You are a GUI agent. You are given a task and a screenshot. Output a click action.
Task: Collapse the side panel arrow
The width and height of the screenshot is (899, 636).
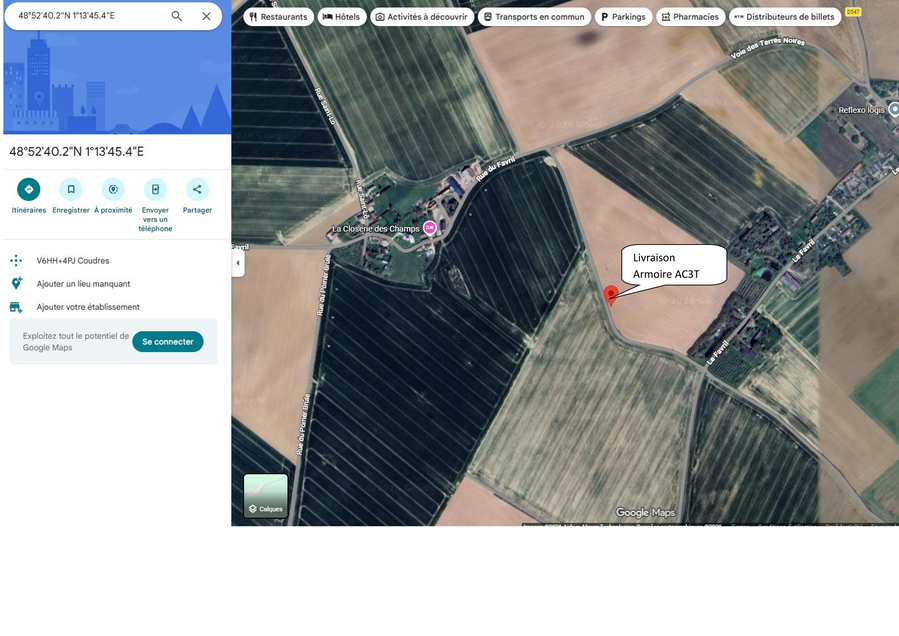(238, 263)
